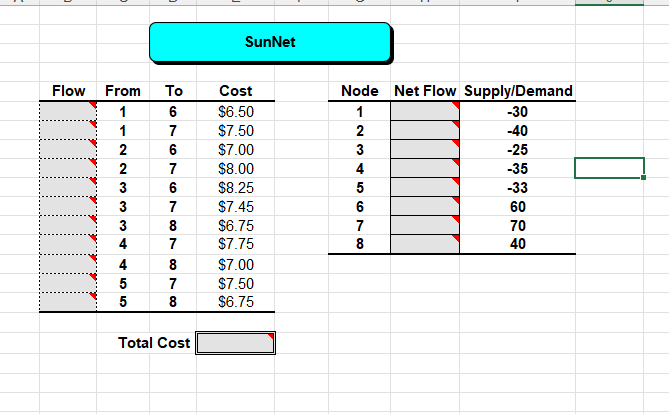Select Net Flow cell for node 6
669x414 pixels.
(x=425, y=207)
